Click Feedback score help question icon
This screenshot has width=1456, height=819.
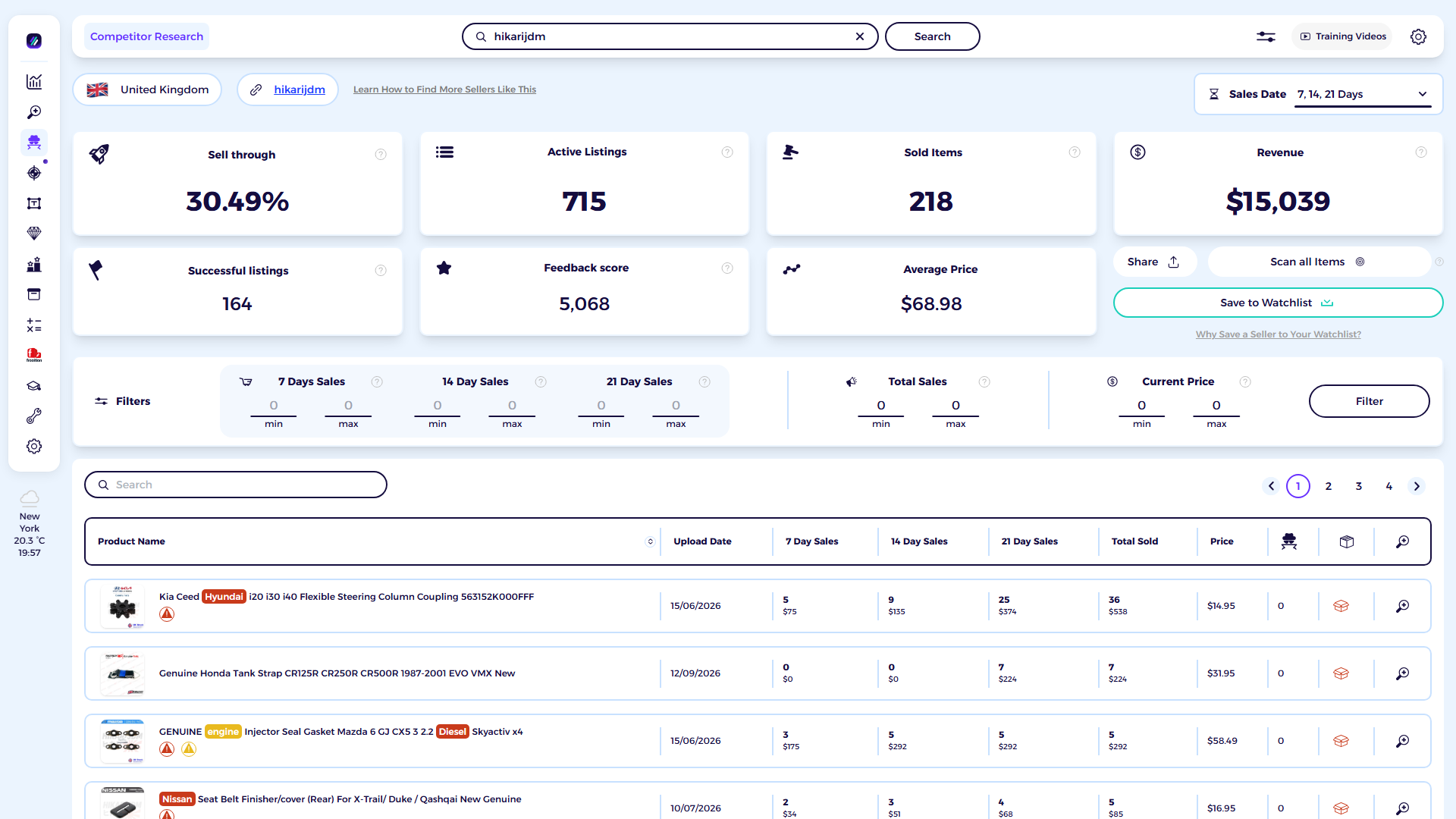pos(727,268)
